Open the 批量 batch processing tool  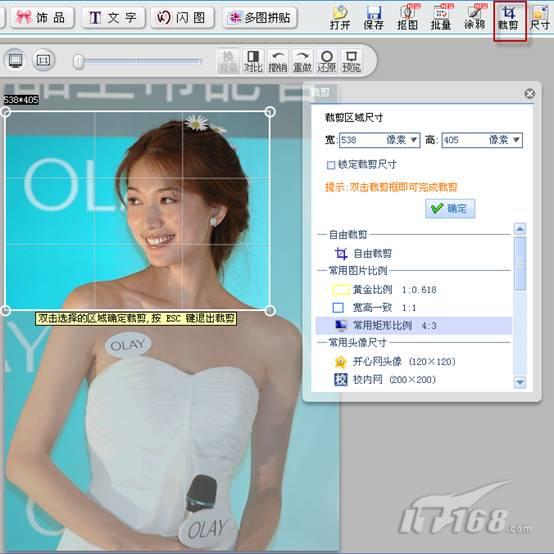pyautogui.click(x=441, y=19)
